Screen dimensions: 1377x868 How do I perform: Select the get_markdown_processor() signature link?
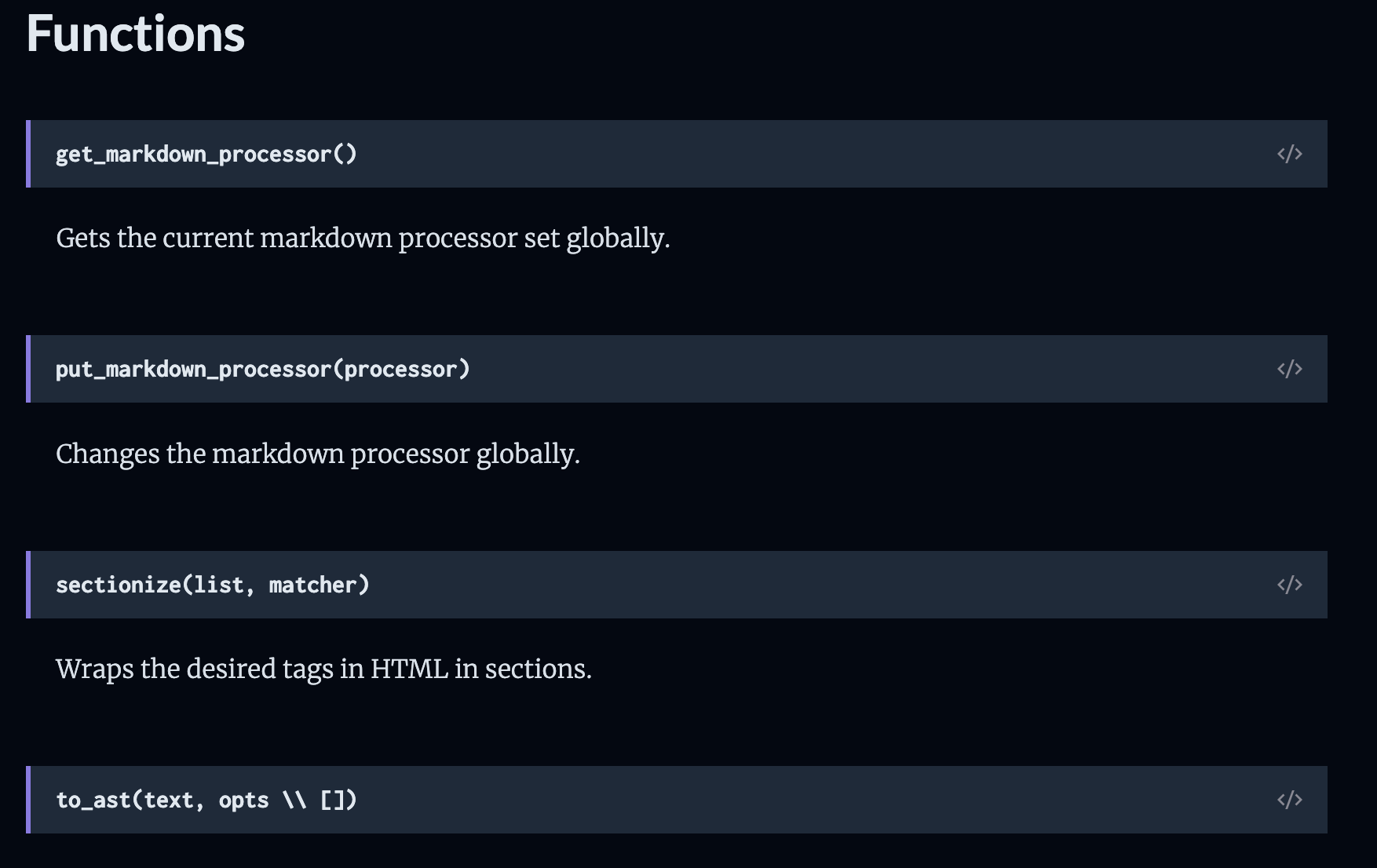(x=206, y=154)
